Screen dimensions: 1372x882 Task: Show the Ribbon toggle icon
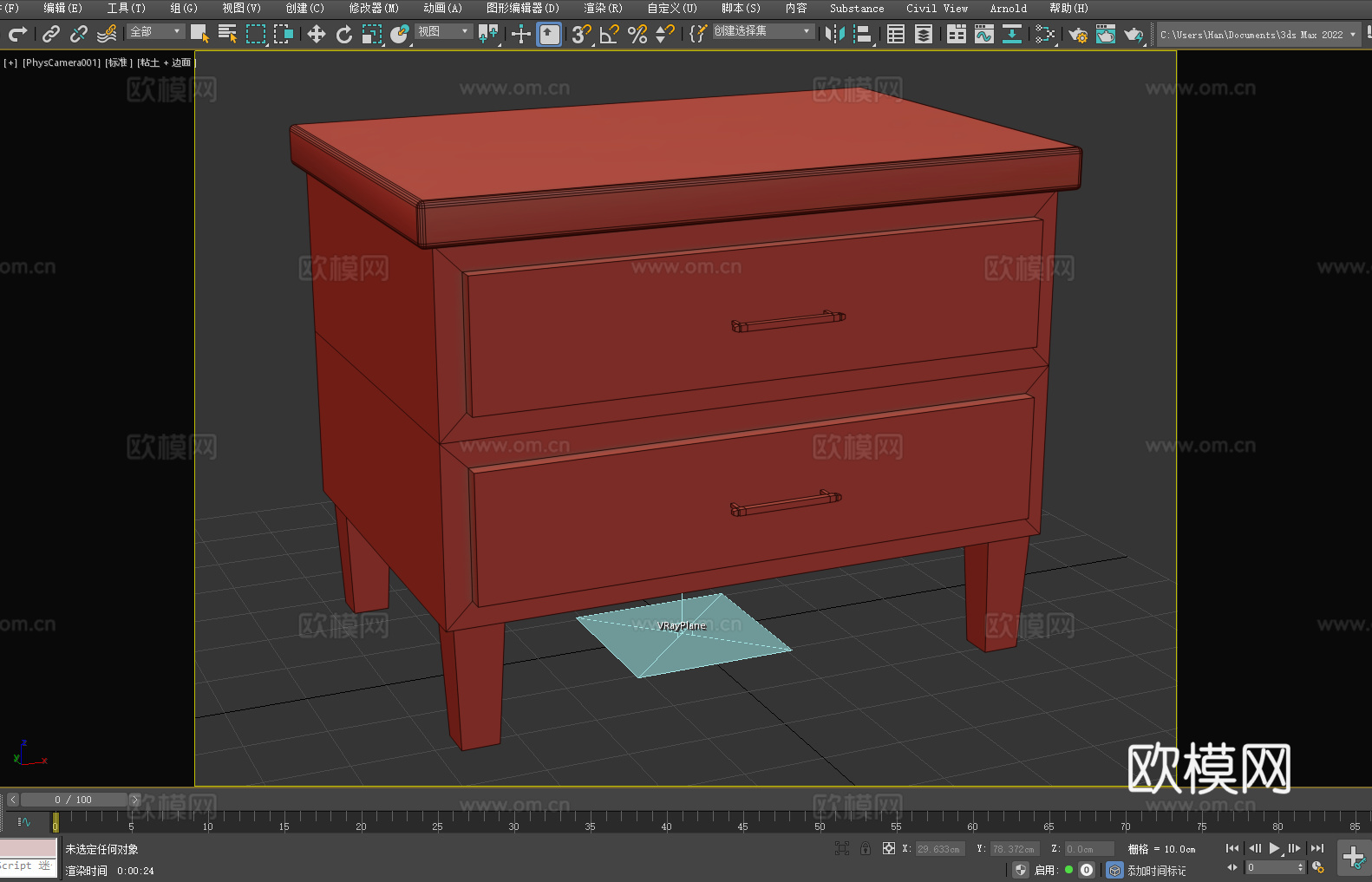[957, 34]
